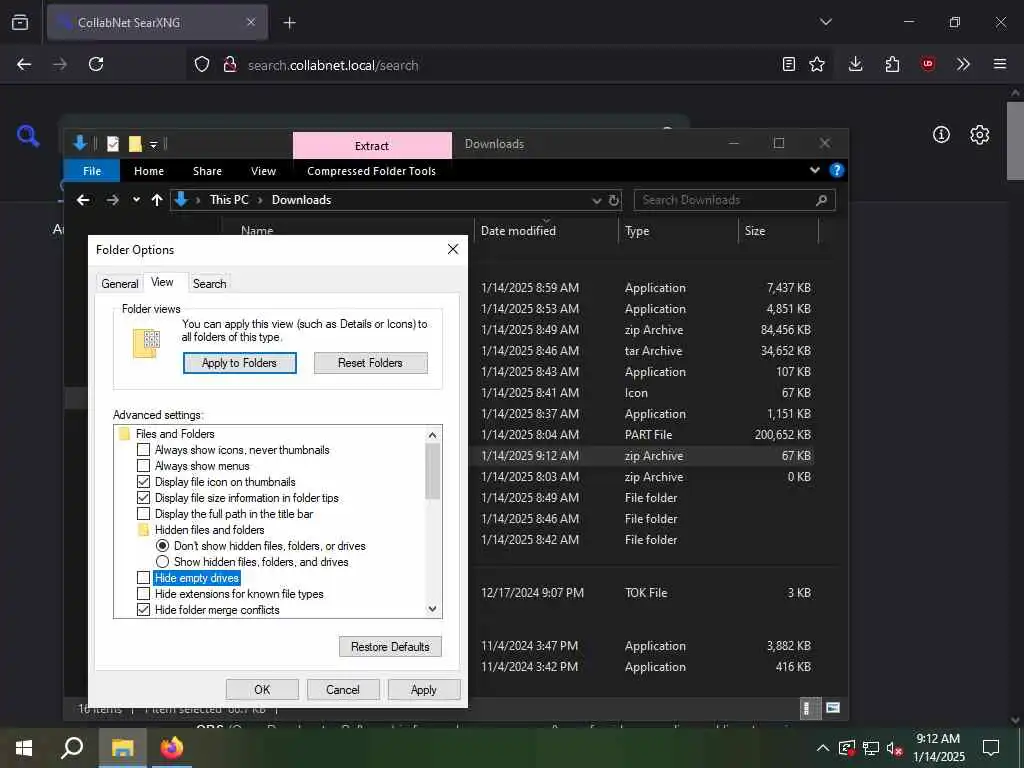Click site security padlock icon
The height and width of the screenshot is (768, 1024).
[x=230, y=64]
